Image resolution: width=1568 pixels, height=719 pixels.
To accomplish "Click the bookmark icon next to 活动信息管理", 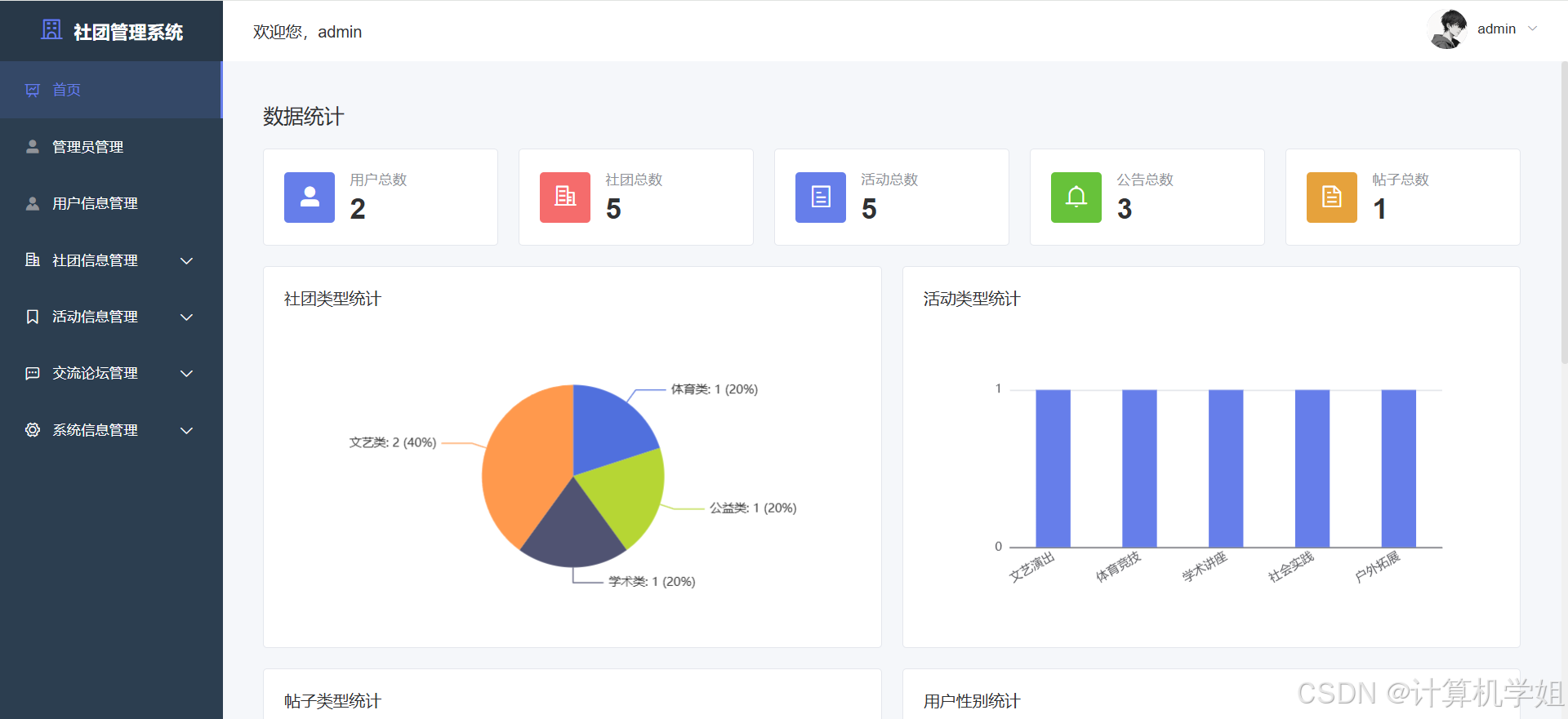I will coord(33,317).
